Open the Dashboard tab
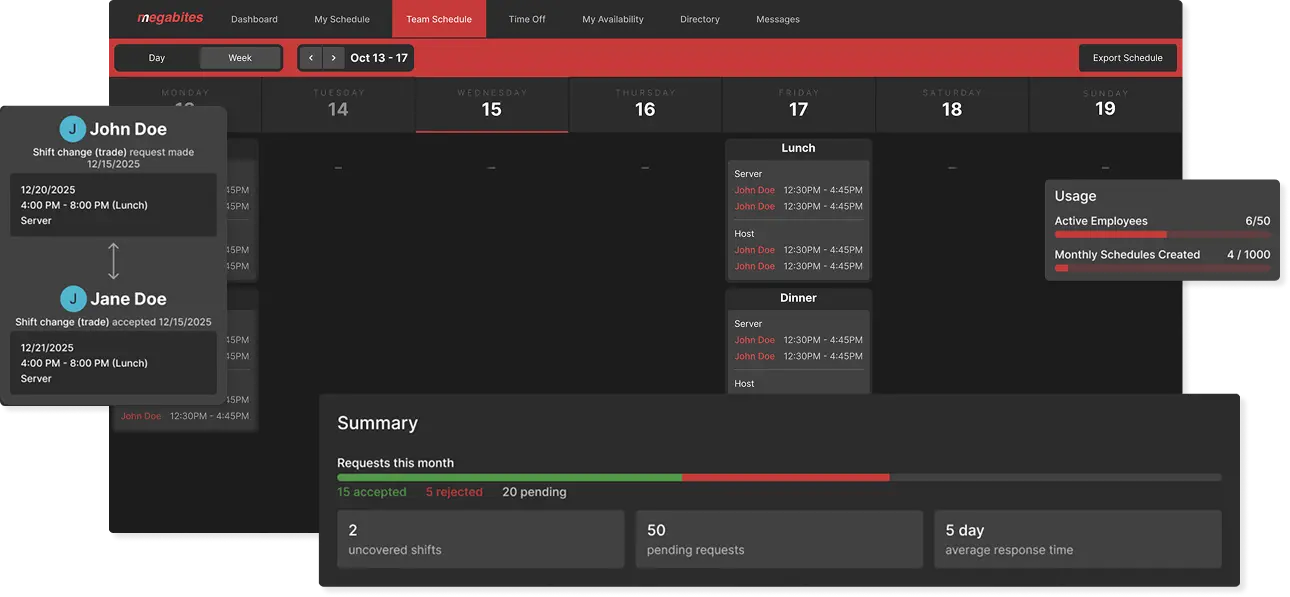Image resolution: width=1290 pixels, height=597 pixels. (x=254, y=19)
